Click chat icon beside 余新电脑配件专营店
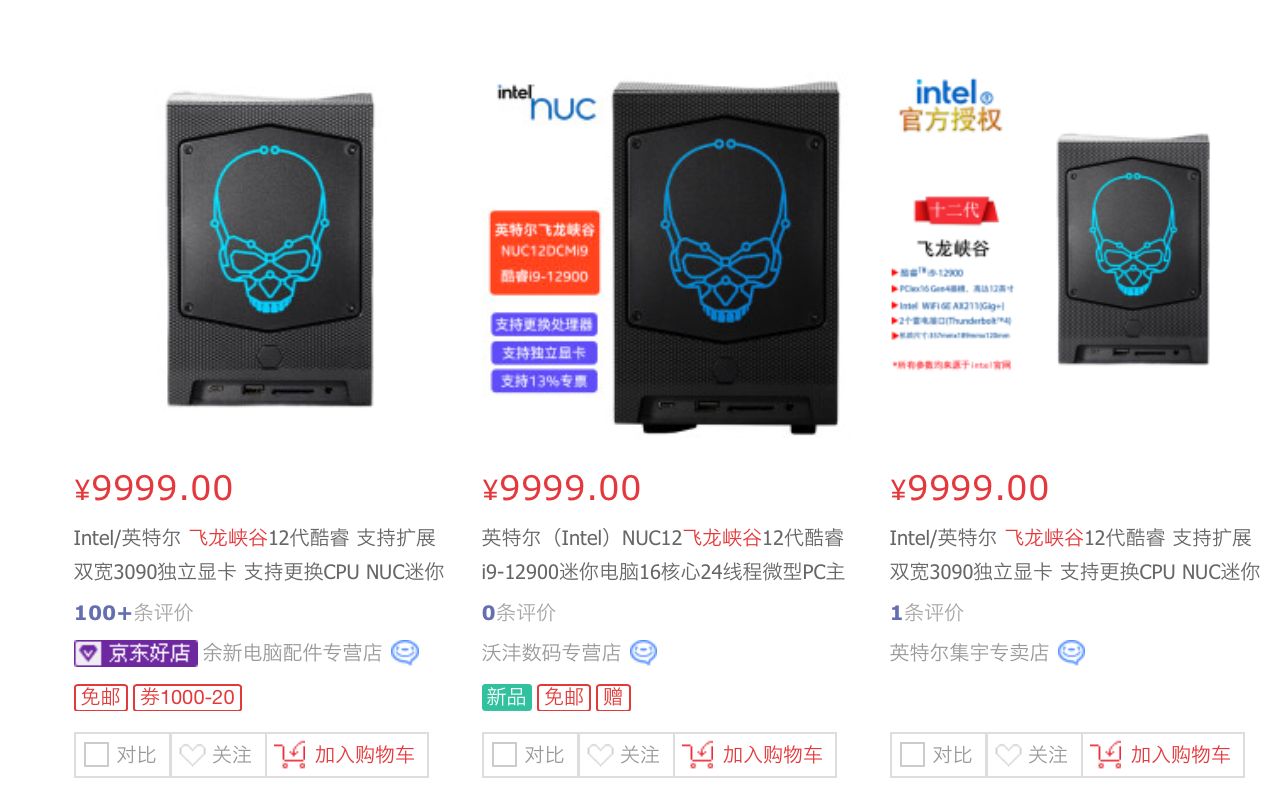 point(405,653)
